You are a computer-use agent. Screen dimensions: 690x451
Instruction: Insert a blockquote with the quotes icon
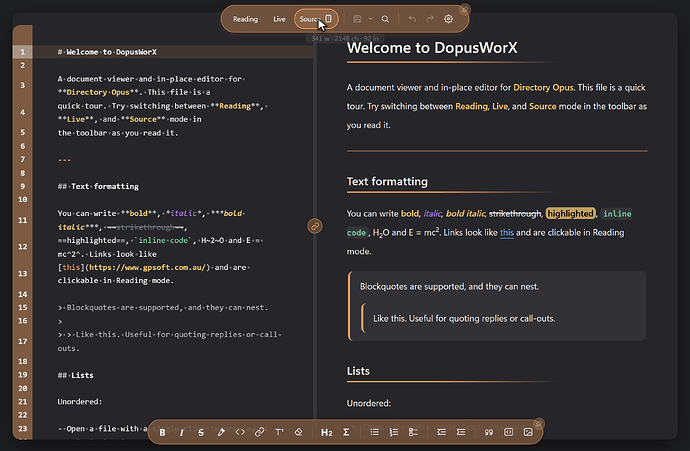pos(488,432)
